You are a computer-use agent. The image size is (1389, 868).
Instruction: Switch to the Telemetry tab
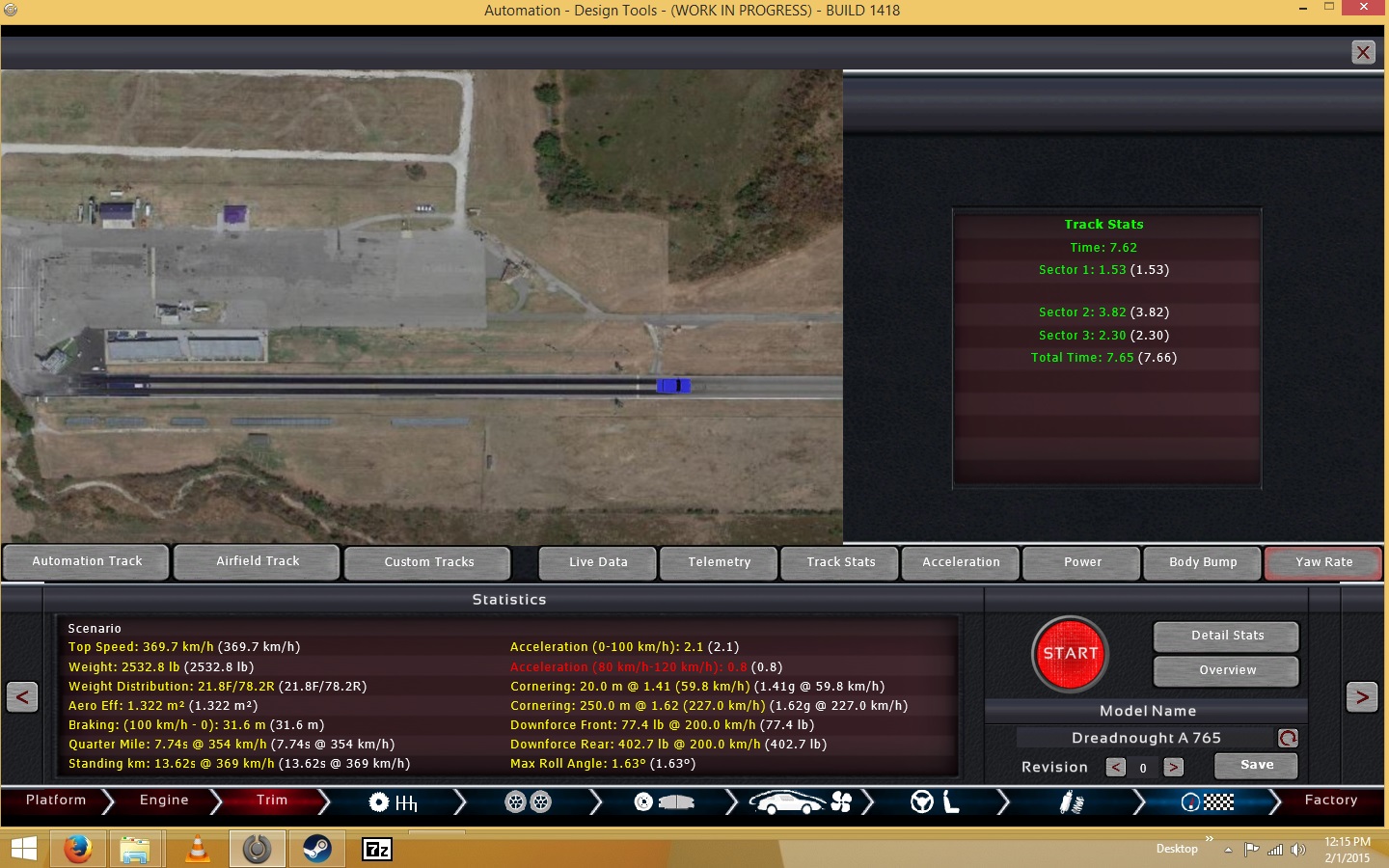pos(719,562)
